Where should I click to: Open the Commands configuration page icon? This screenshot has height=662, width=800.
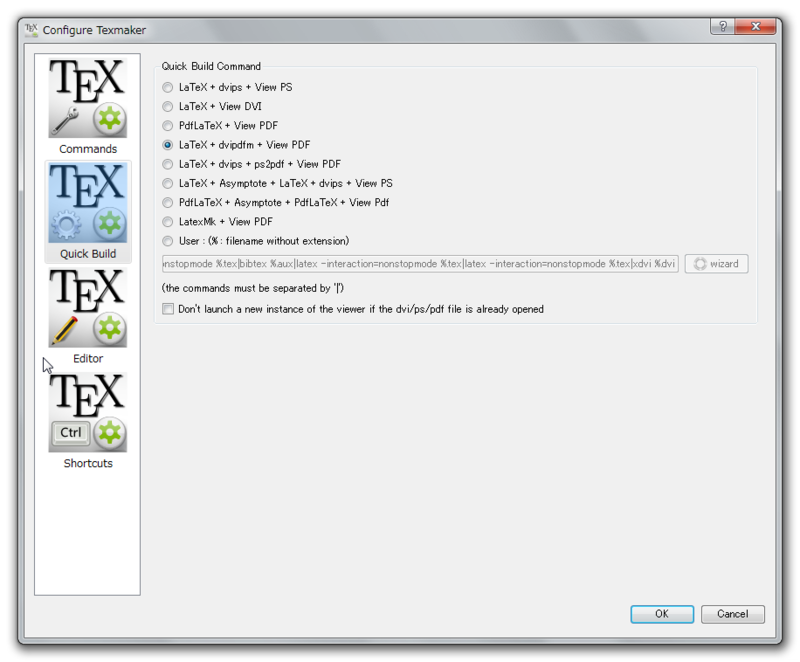(88, 98)
